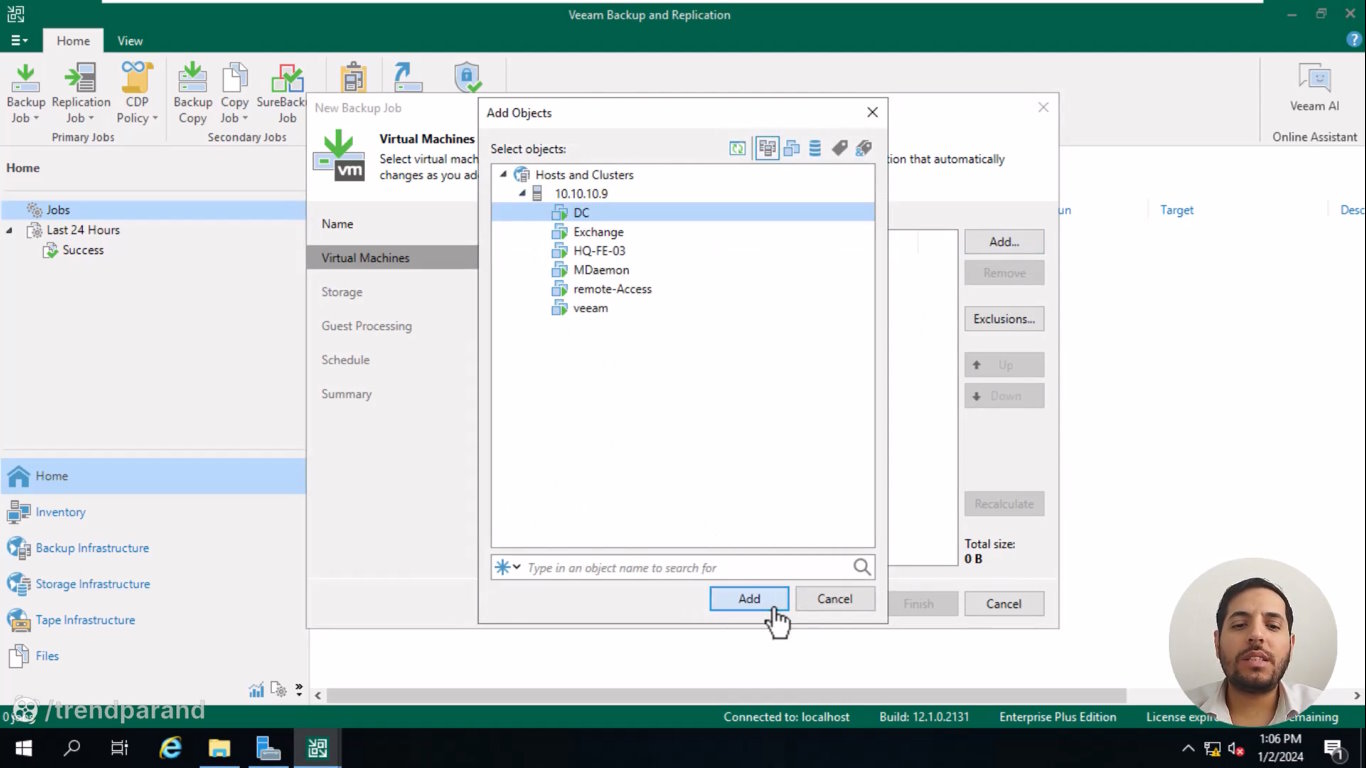Viewport: 1366px width, 768px height.
Task: Select the Hosts and Clusters view icon
Action: [767, 149]
